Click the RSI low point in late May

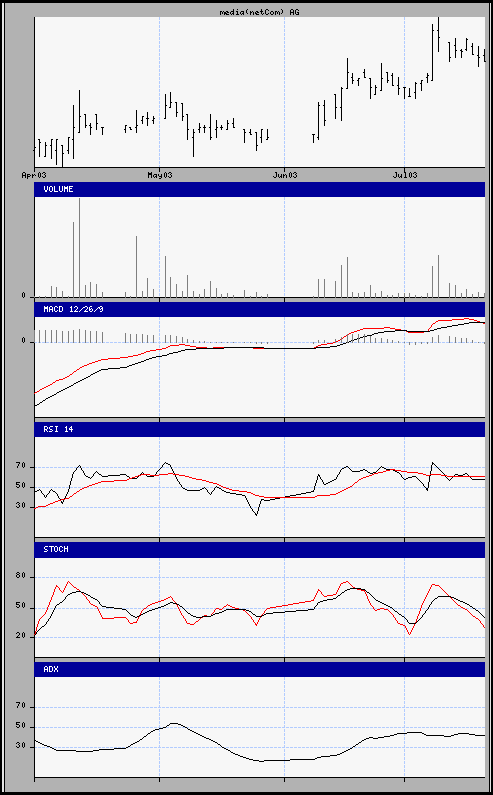pos(257,515)
